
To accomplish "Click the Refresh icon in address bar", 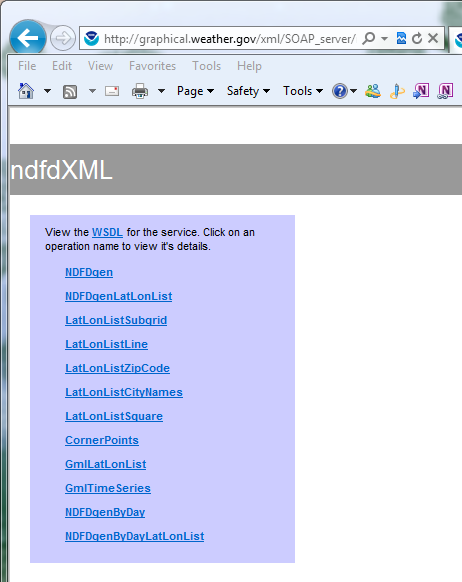I will coord(417,38).
